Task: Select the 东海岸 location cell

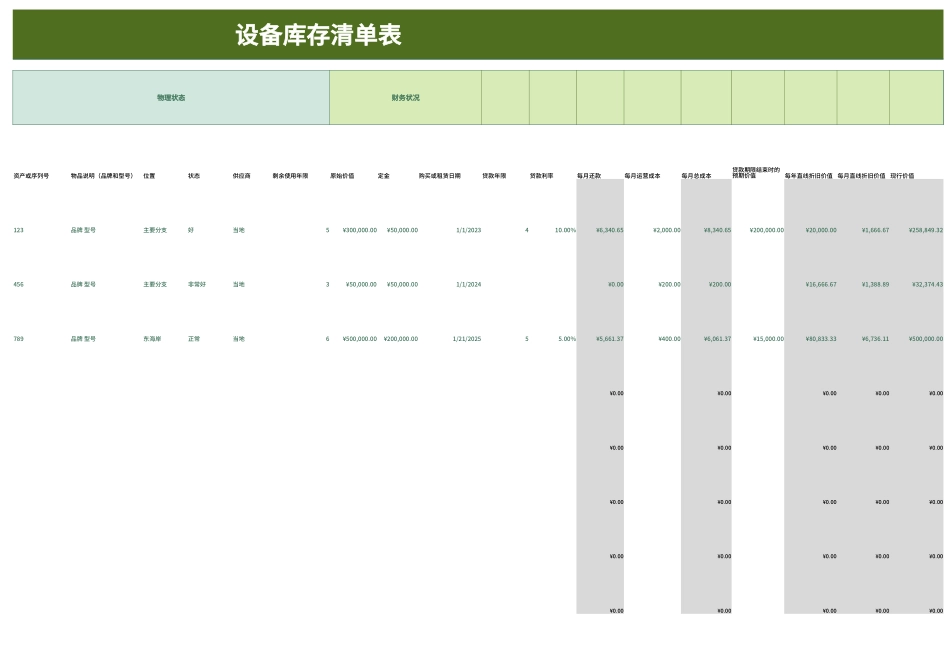Action: pos(152,339)
